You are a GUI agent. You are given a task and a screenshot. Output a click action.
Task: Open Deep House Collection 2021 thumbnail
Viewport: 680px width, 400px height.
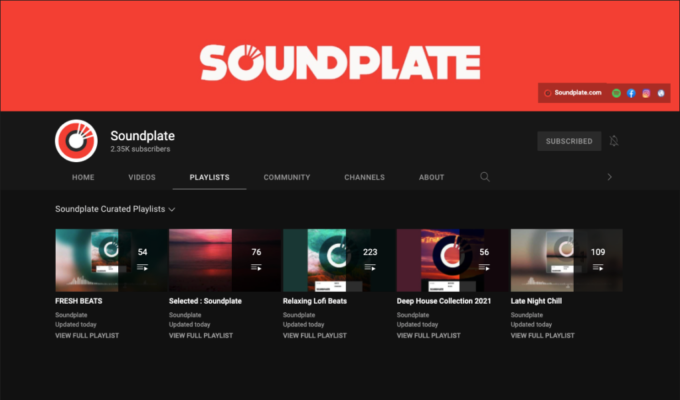(x=453, y=260)
